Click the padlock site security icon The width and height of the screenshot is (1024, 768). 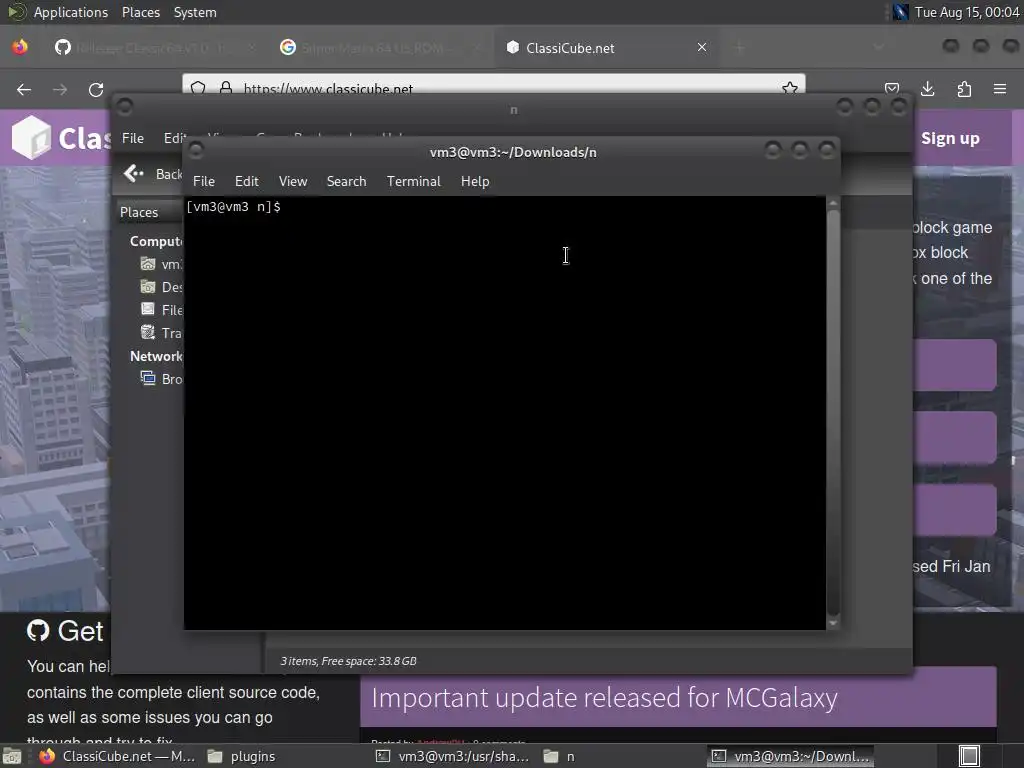coord(226,88)
